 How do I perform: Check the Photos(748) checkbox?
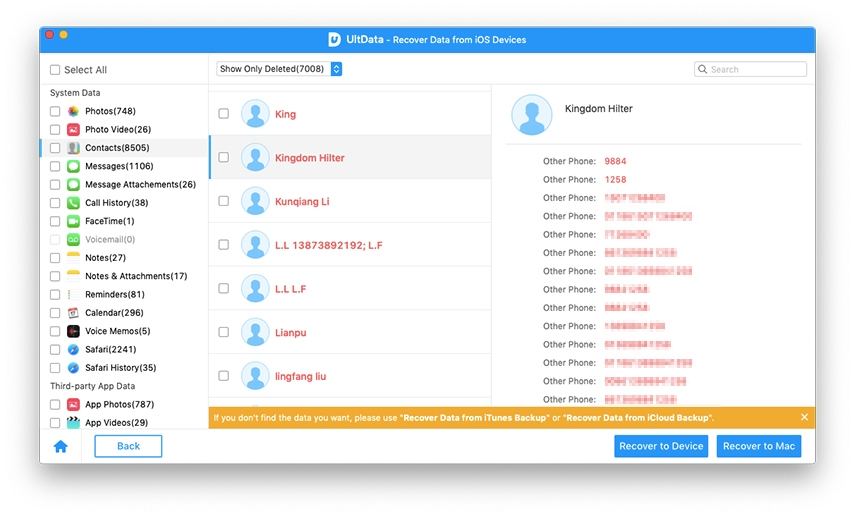click(x=55, y=111)
